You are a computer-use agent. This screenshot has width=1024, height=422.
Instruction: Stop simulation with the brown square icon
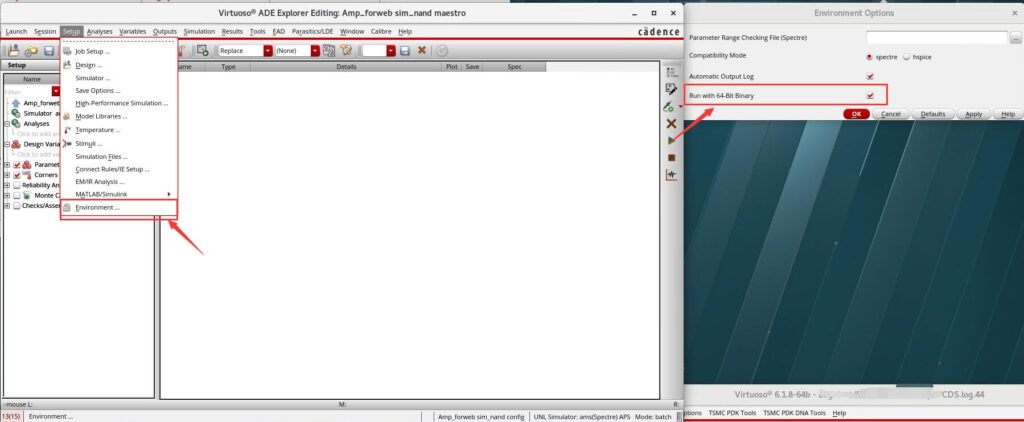pyautogui.click(x=671, y=157)
